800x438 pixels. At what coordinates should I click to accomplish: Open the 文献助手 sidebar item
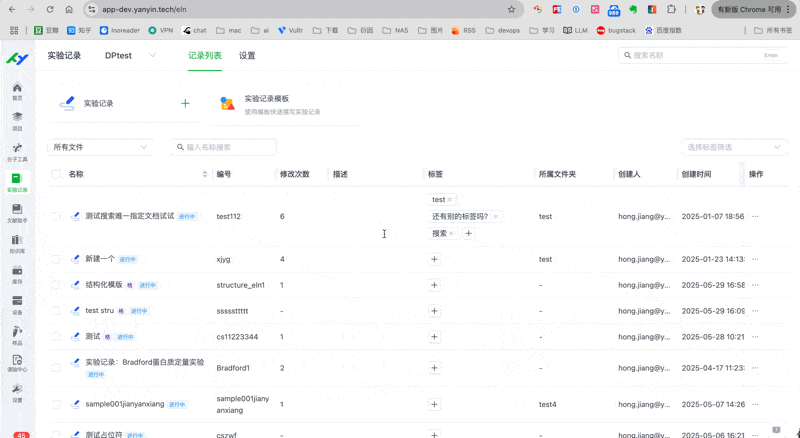click(17, 213)
